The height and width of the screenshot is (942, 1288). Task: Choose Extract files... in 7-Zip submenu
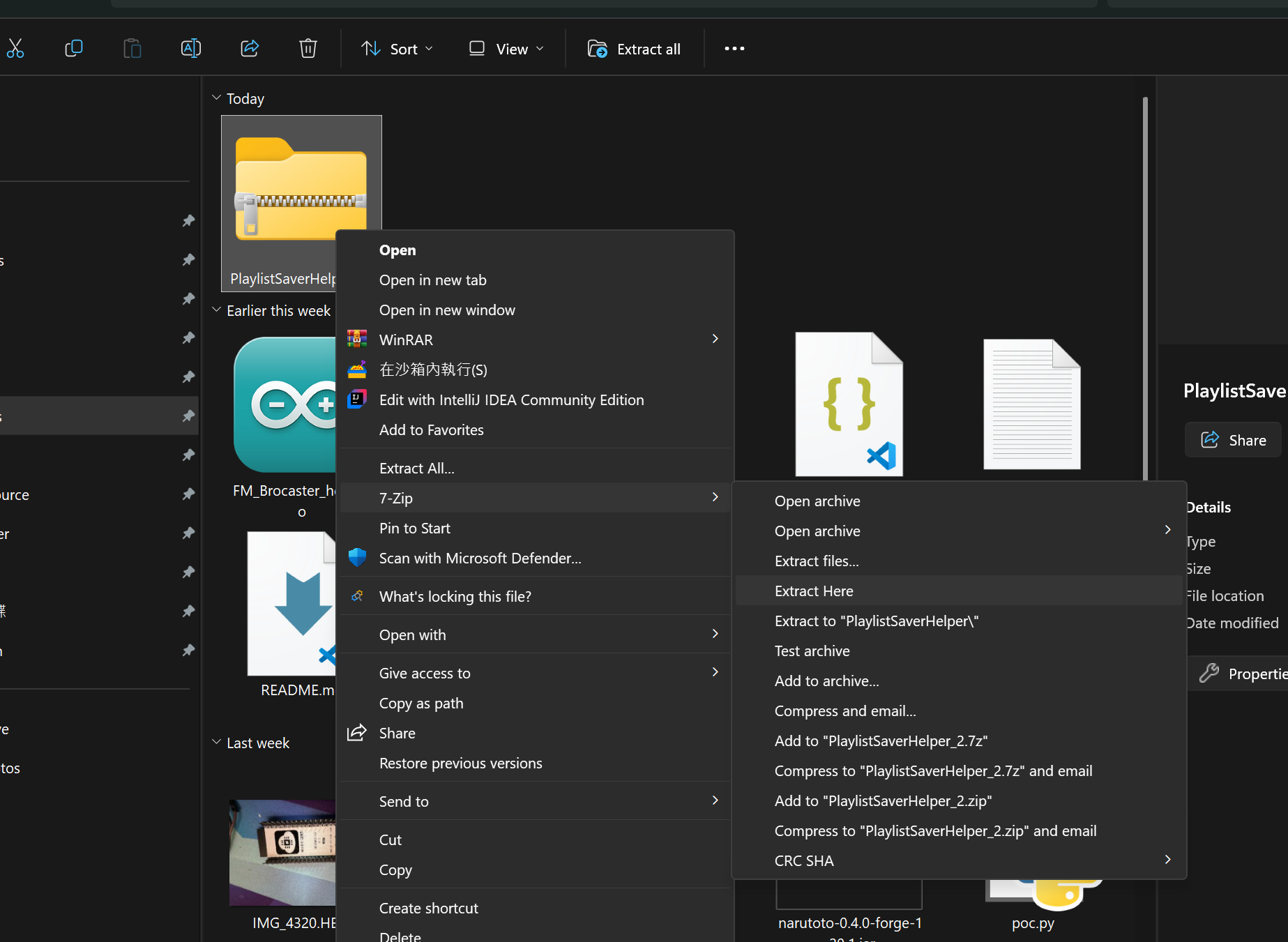coord(959,561)
